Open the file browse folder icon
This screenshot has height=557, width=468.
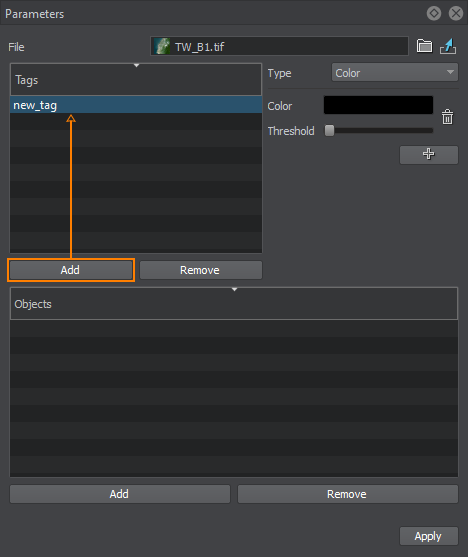tap(424, 46)
